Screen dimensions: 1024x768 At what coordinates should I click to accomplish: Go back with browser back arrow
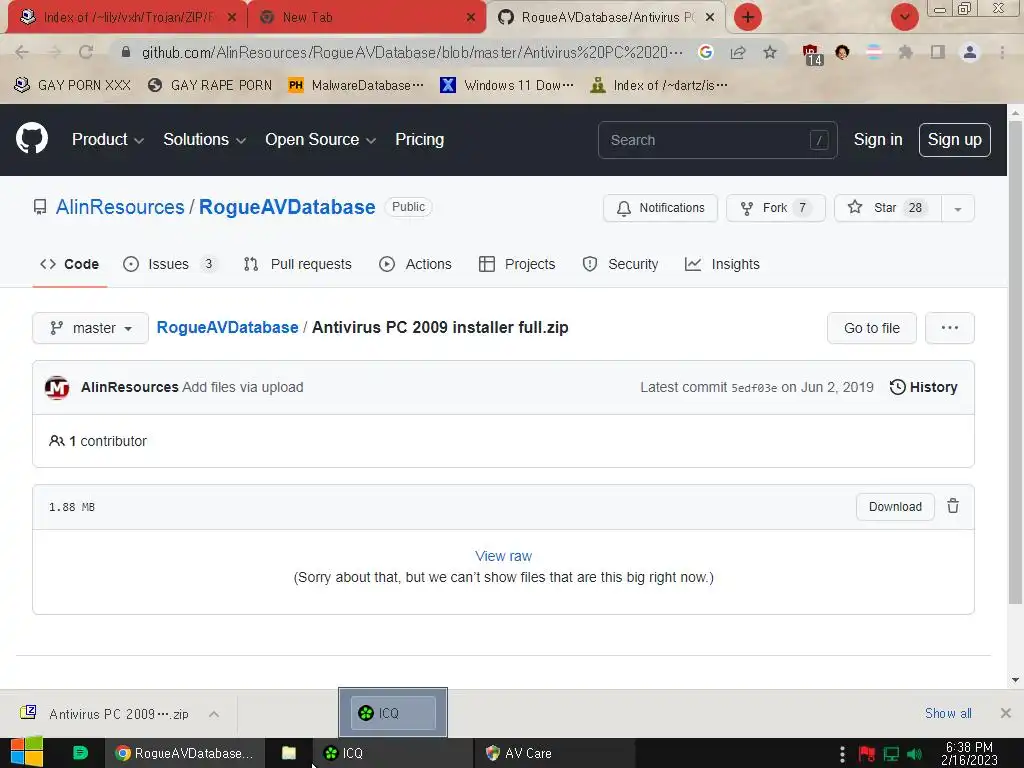[x=22, y=52]
